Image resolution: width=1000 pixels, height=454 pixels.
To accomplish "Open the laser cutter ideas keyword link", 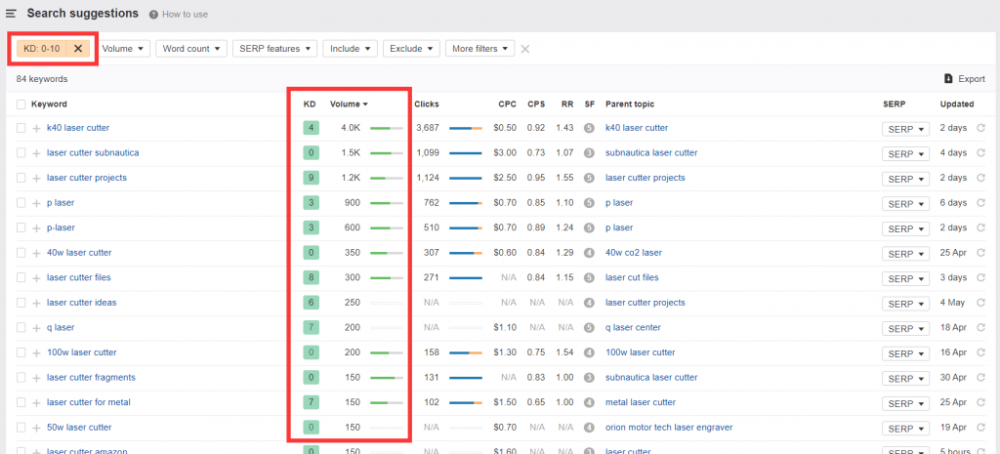I will tap(82, 303).
